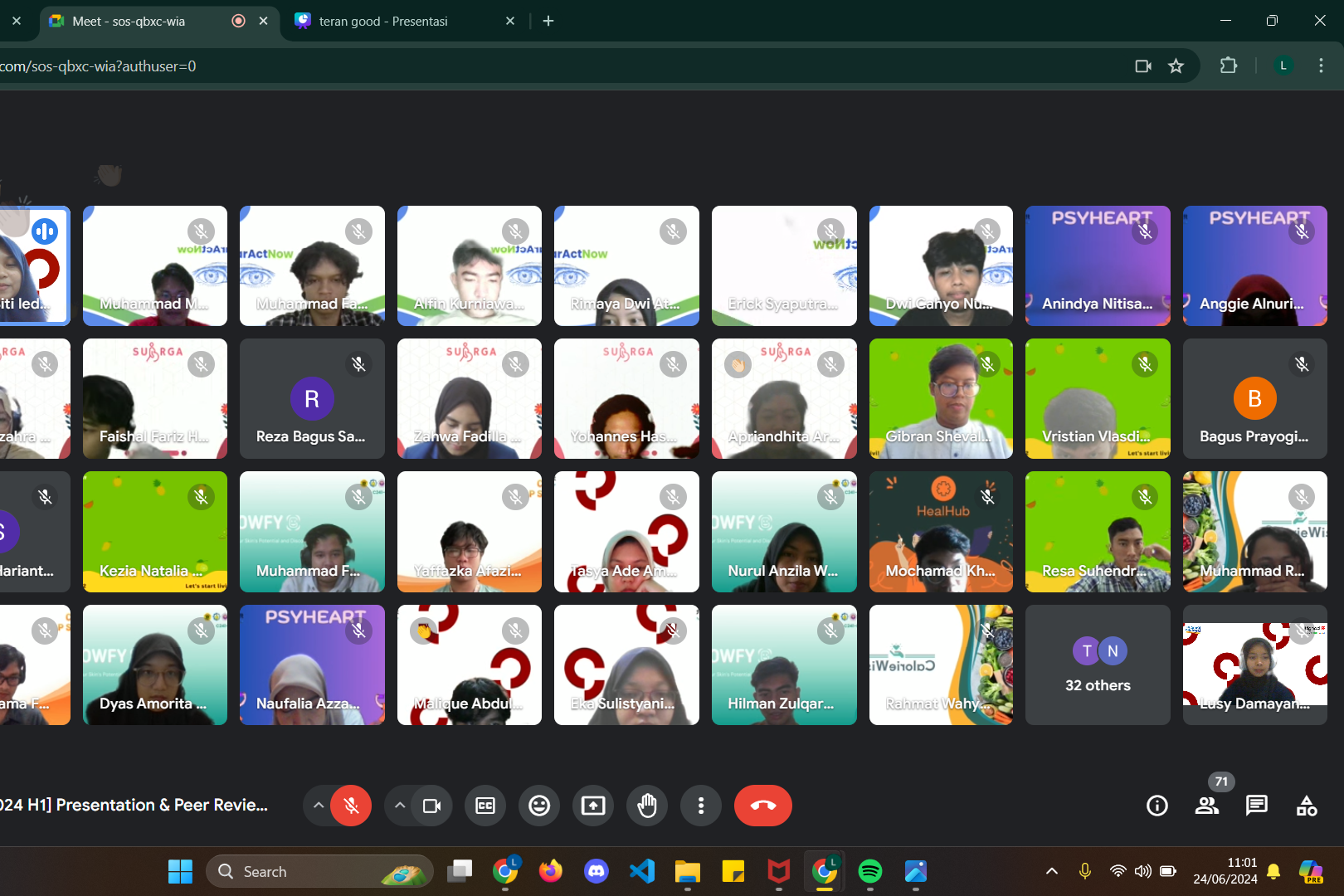Select the Meet sos-qbxc-wia browser tab
Image resolution: width=1344 pixels, height=896 pixels.
tap(129, 22)
